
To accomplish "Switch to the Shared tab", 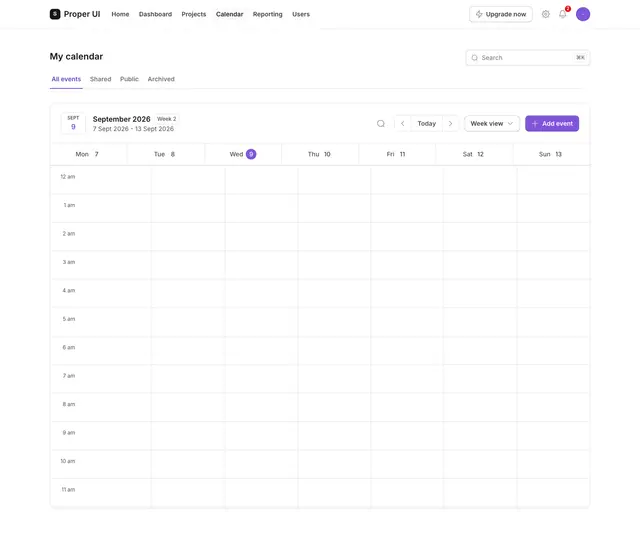I will coord(100,79).
